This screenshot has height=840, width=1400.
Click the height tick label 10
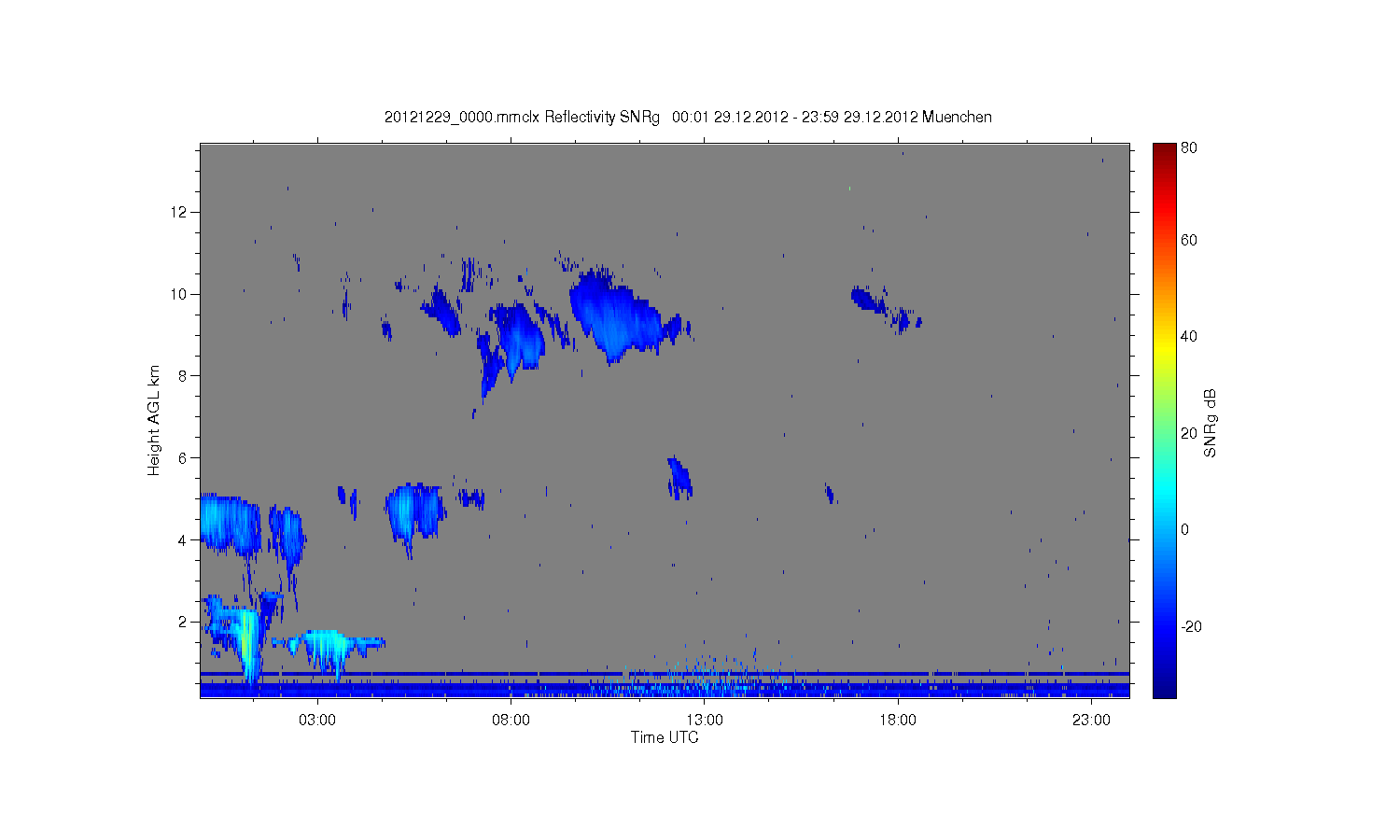point(179,295)
